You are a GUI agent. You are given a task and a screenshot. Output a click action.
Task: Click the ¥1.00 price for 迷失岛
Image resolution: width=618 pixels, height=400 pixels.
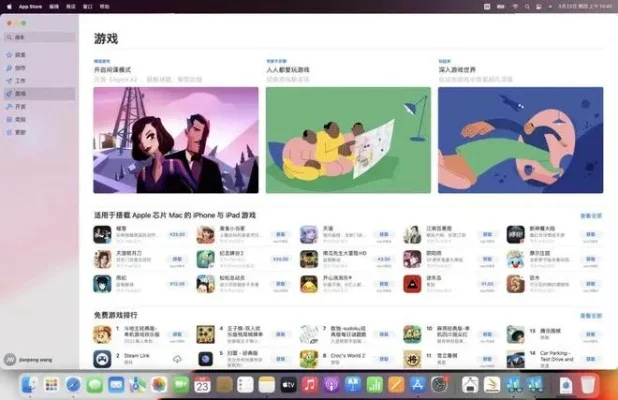point(487,284)
